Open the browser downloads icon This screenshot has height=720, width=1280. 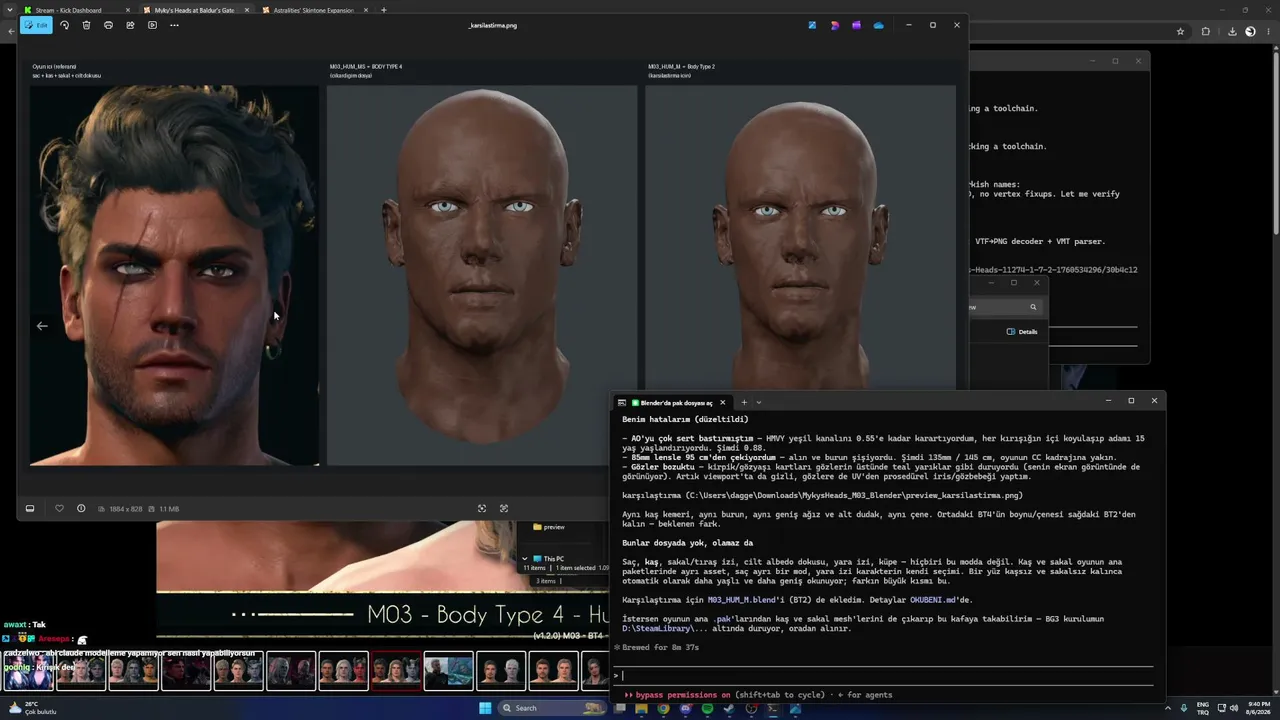[1232, 32]
